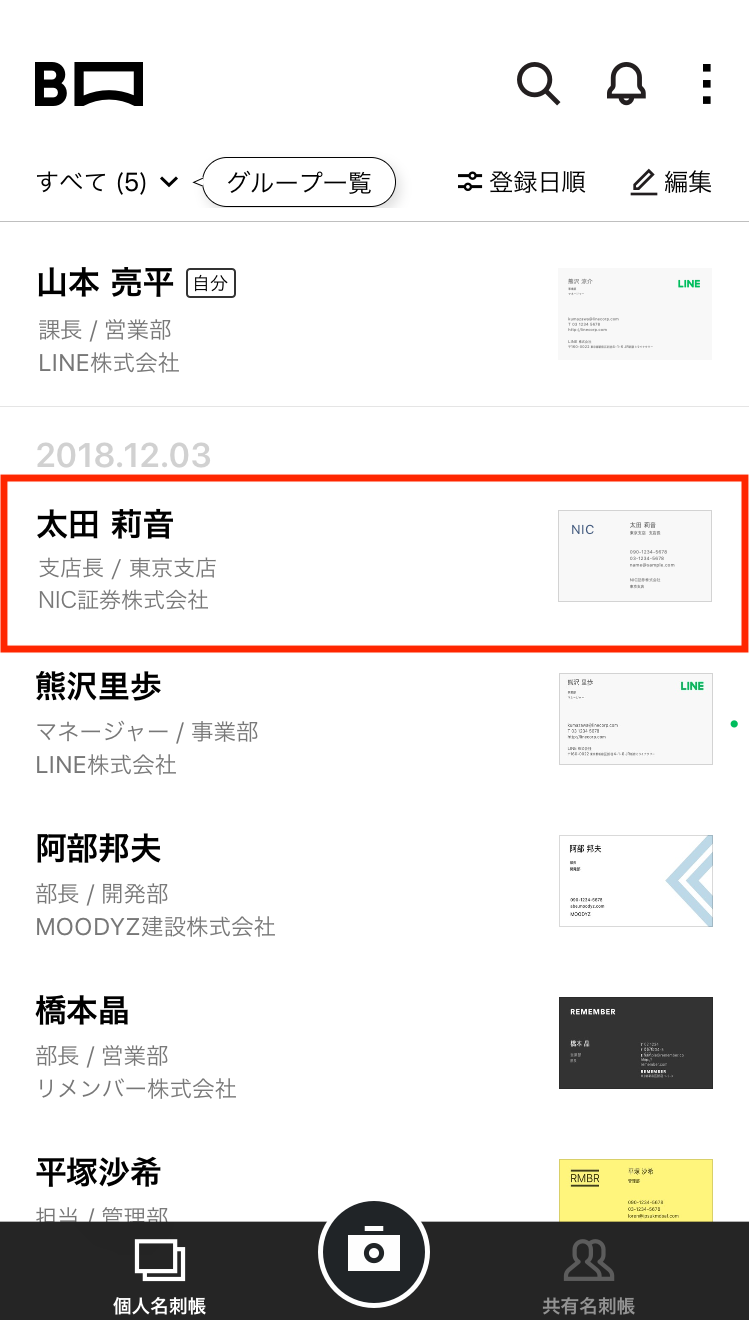Tap the camera scan button
Viewport: 750px width, 1320px height.
(x=374, y=1251)
